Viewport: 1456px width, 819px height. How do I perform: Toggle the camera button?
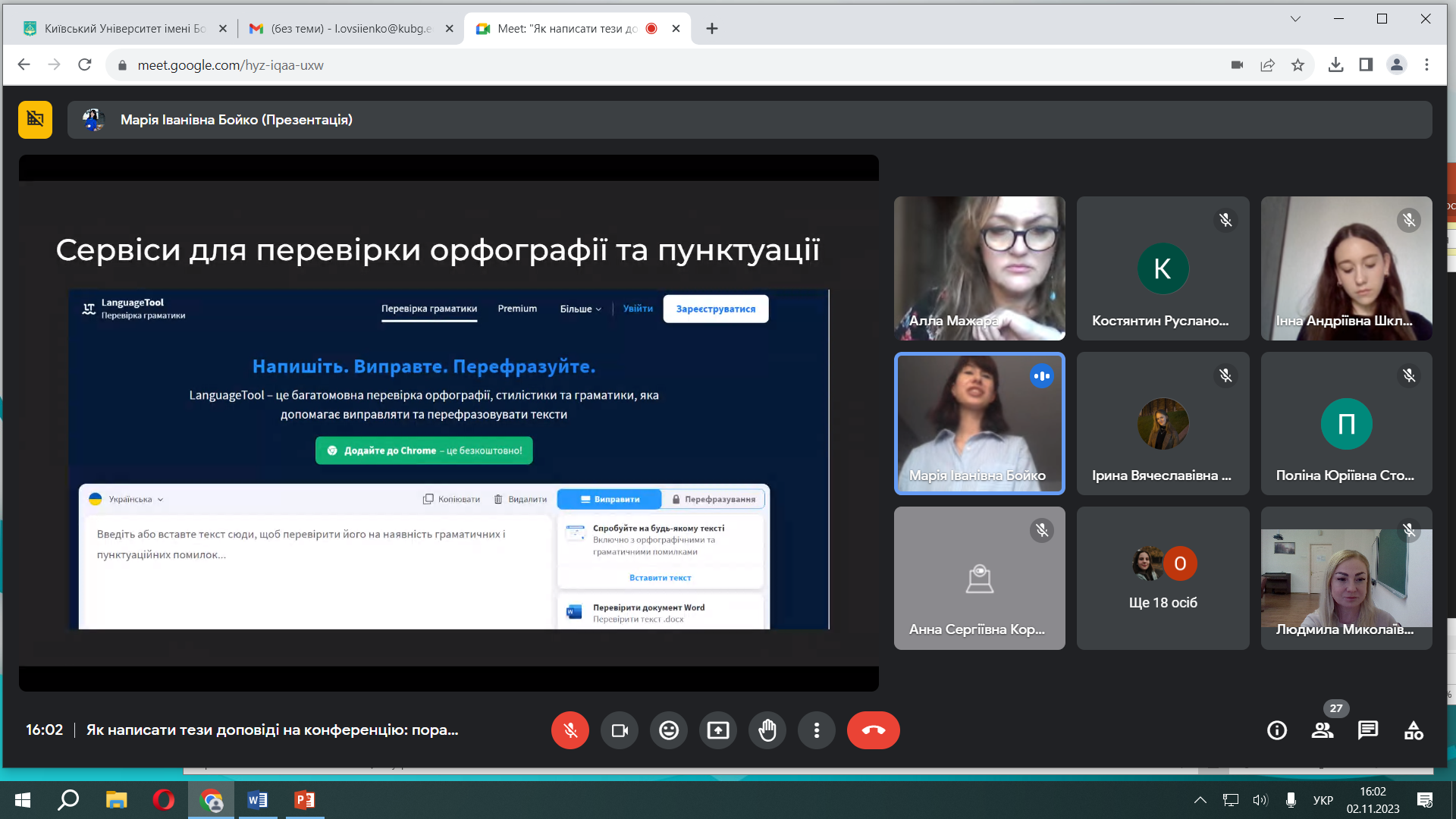[x=620, y=730]
